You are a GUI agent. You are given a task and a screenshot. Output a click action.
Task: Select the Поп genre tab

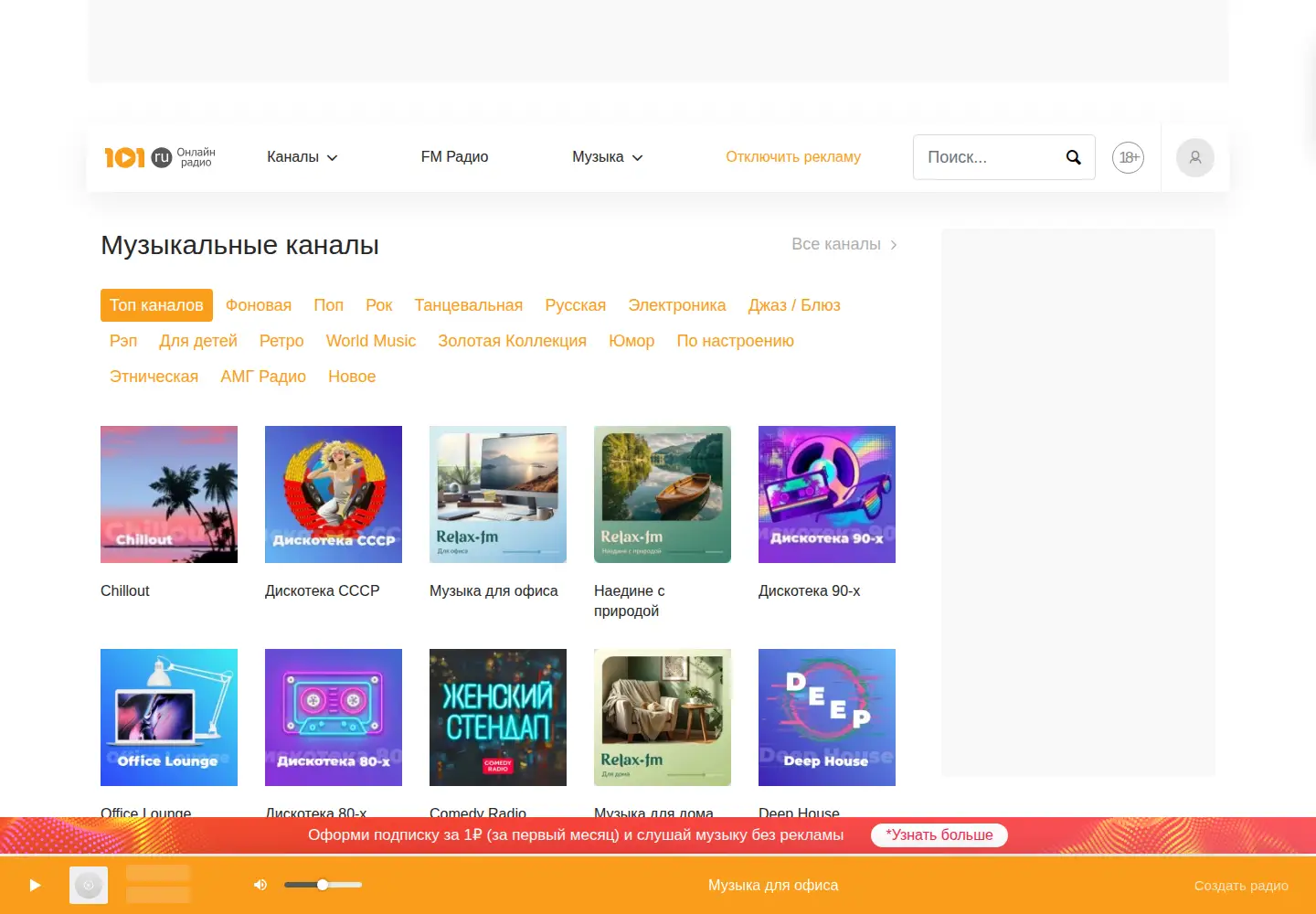[328, 305]
